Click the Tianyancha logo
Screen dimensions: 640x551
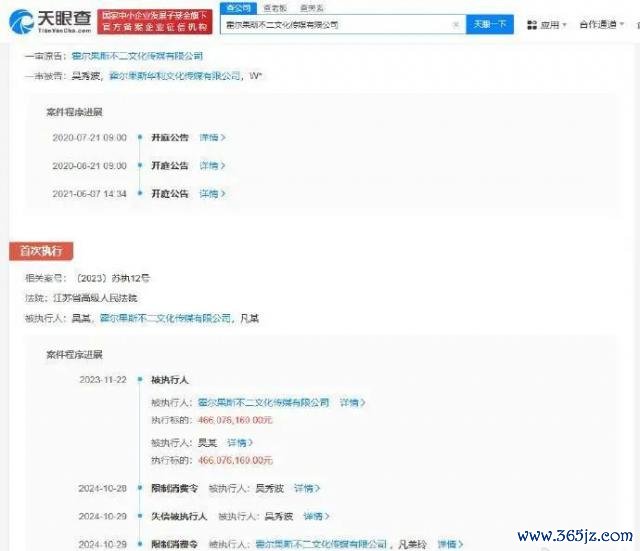tap(50, 22)
